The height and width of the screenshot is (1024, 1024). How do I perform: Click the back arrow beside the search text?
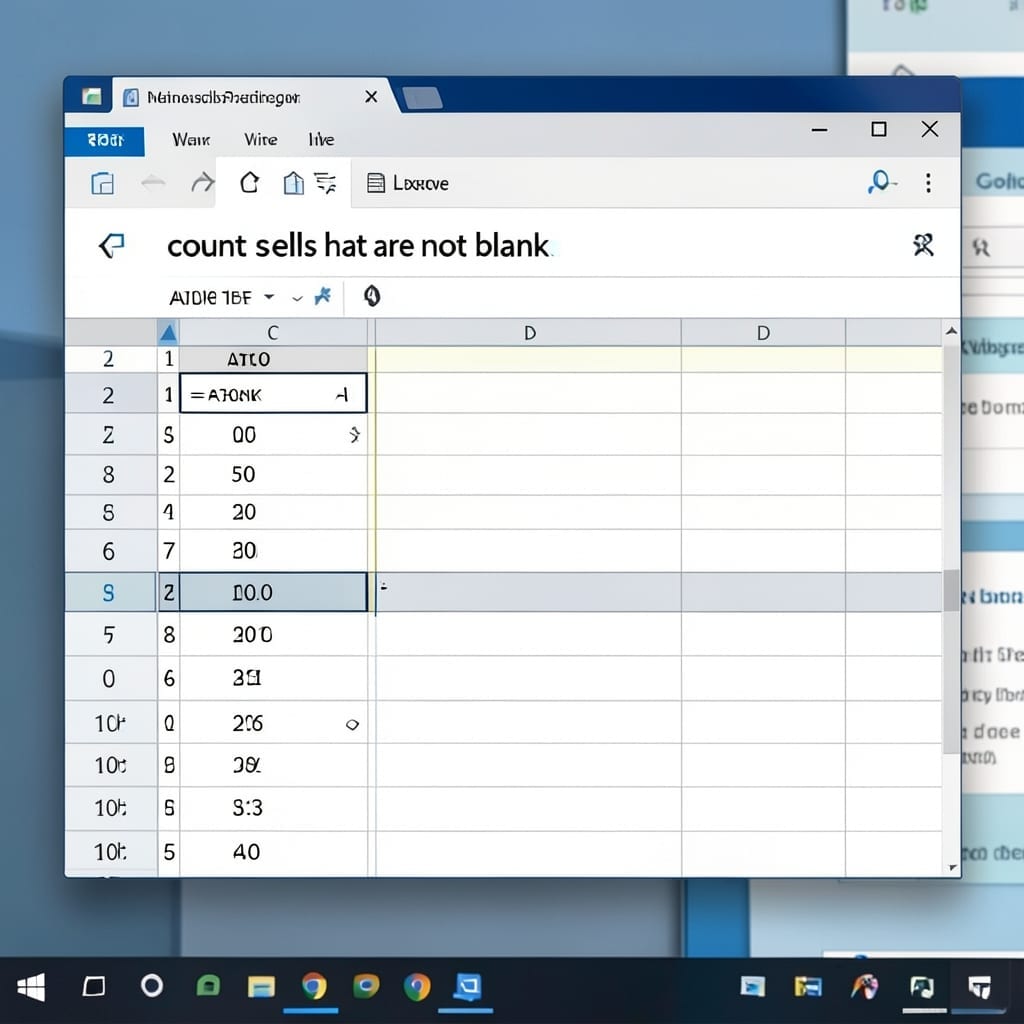coord(112,246)
